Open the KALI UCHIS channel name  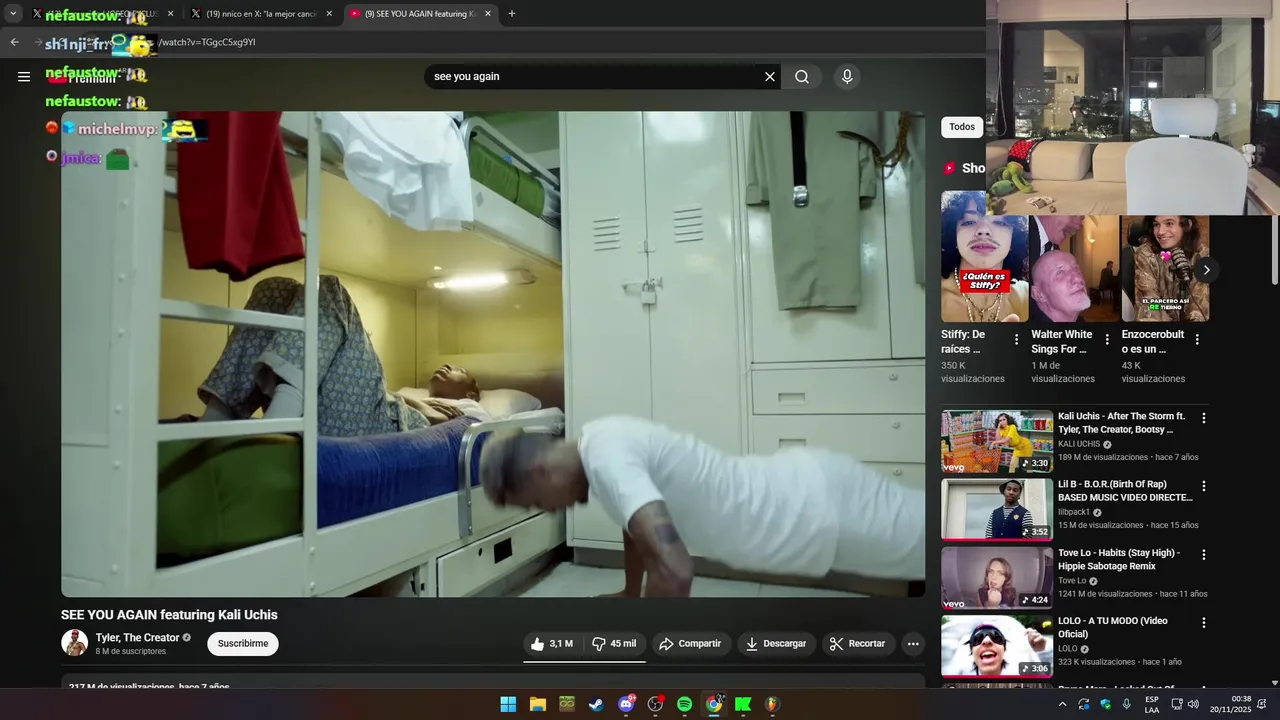tap(1079, 444)
